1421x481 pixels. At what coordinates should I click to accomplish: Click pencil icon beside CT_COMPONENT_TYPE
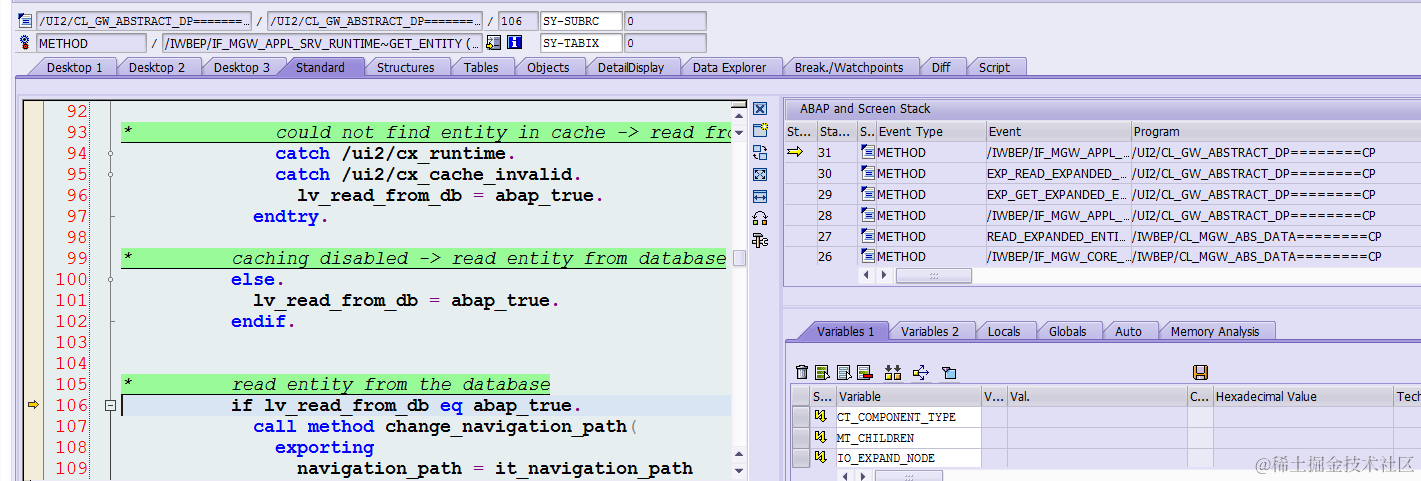821,417
